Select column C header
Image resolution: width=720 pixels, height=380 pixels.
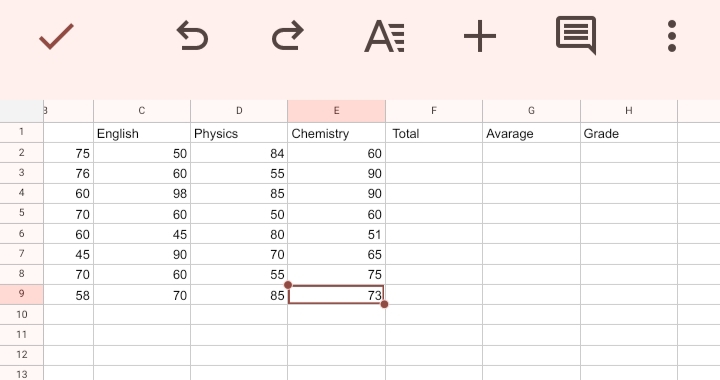click(x=142, y=111)
